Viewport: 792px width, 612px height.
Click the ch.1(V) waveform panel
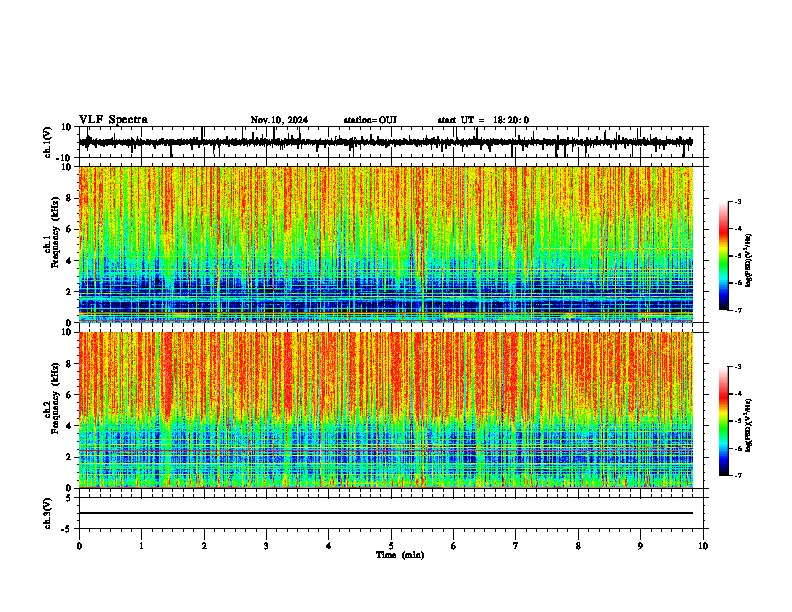pos(391,142)
